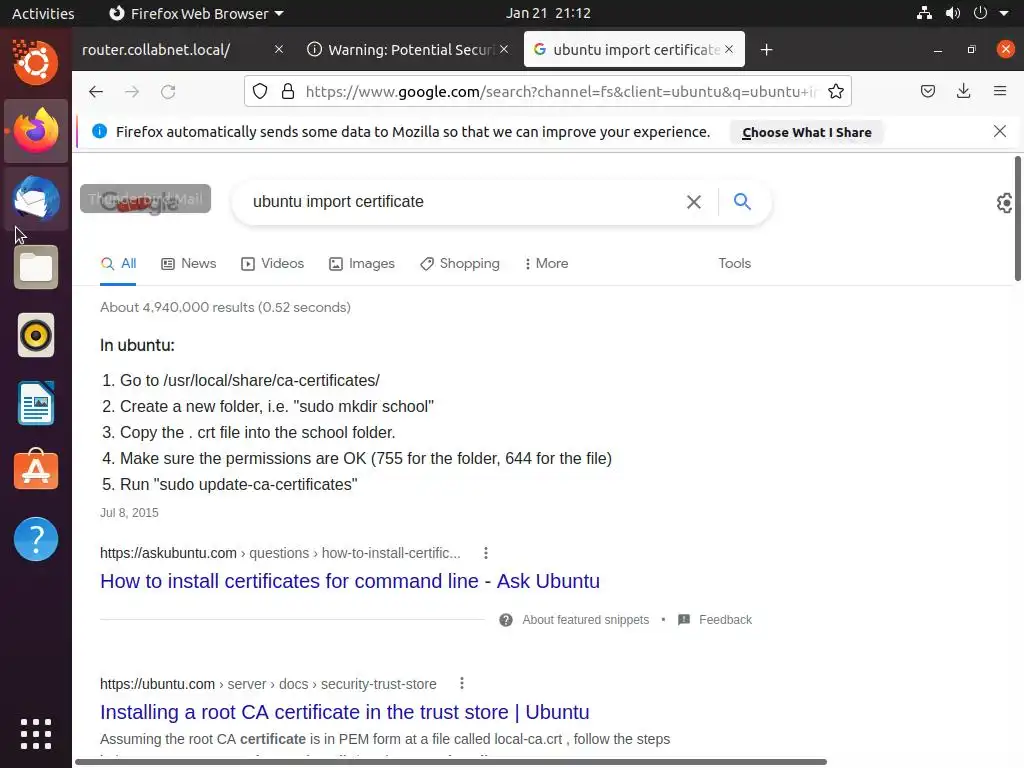This screenshot has width=1024, height=768.
Task: Open the Activities overview
Action: (x=43, y=13)
